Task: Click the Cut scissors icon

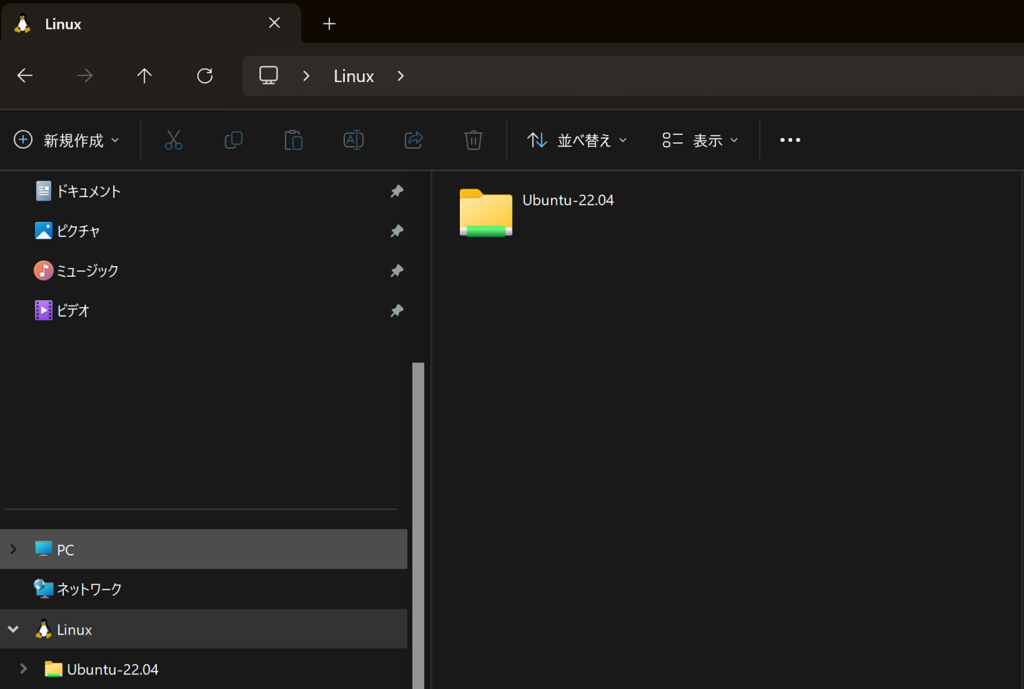Action: pos(174,140)
